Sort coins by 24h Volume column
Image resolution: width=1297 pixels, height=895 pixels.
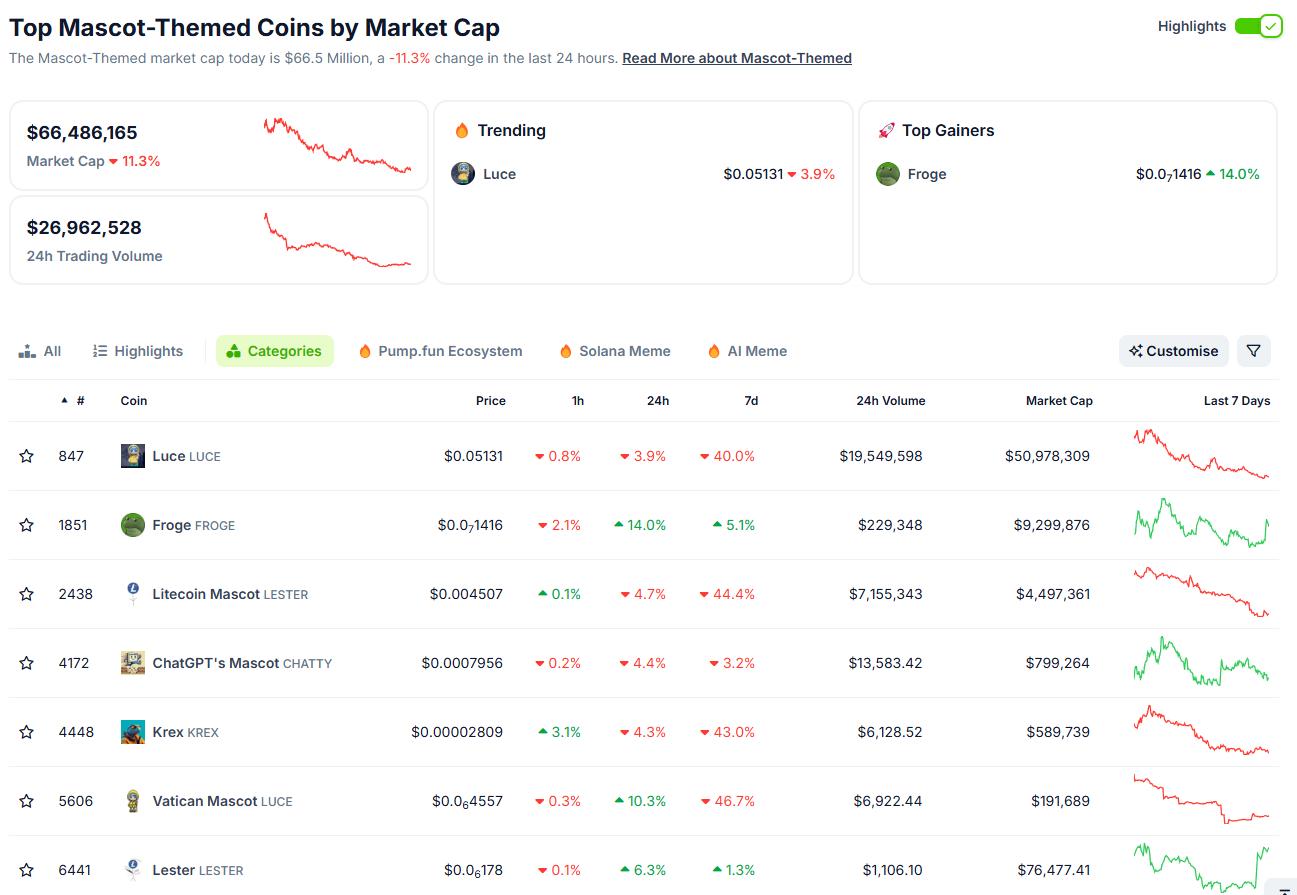click(x=890, y=400)
